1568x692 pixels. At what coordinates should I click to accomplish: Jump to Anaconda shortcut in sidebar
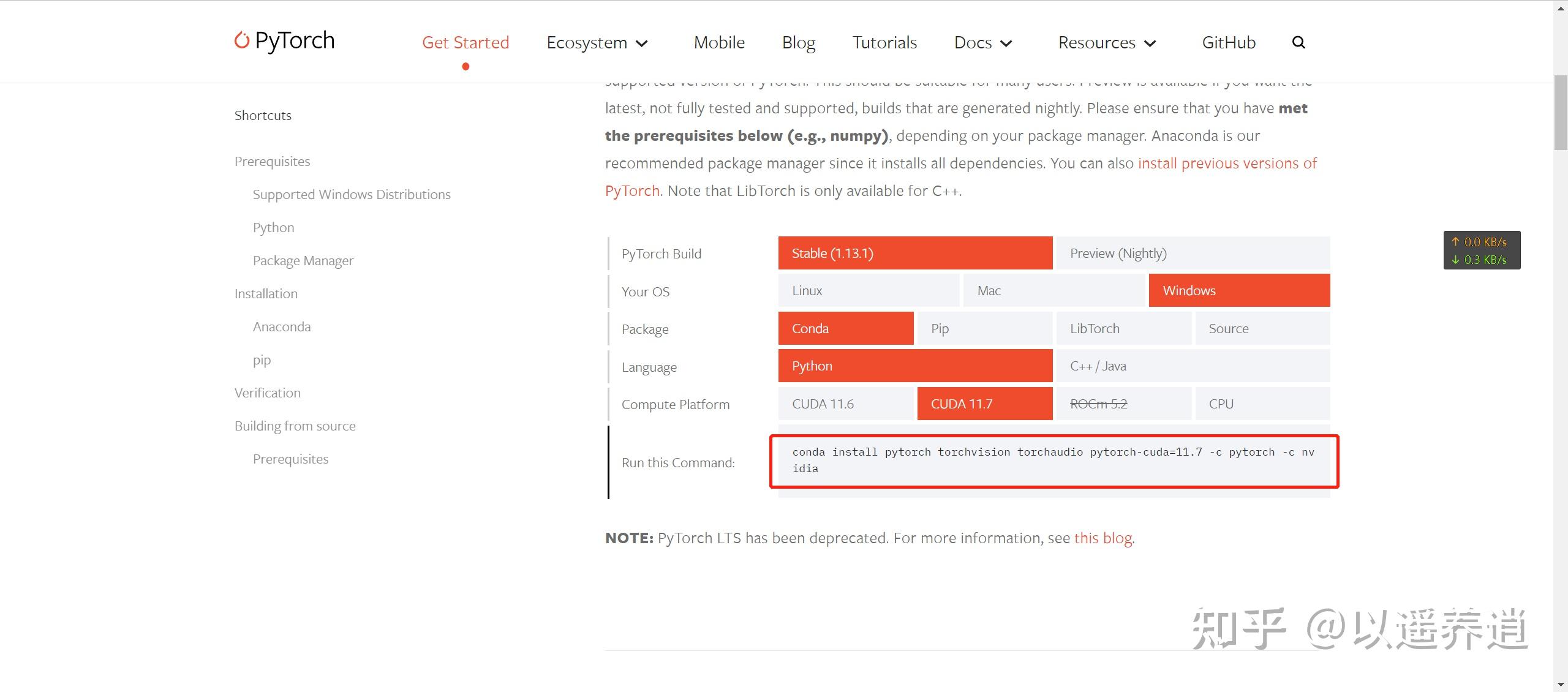(x=282, y=326)
